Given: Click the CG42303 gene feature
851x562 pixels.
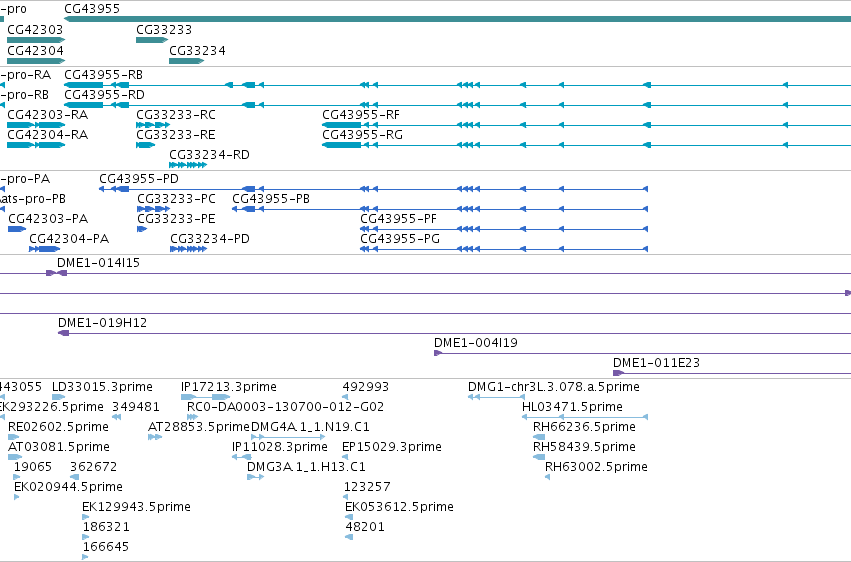Looking at the screenshot, I should [x=36, y=40].
